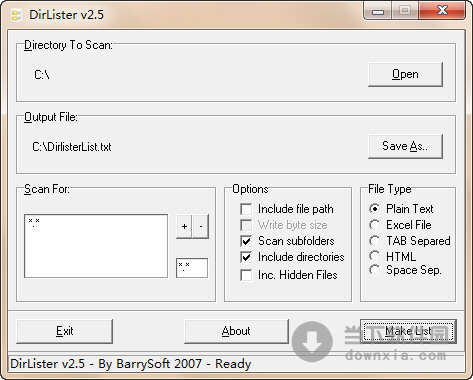
Task: Click the C:\ directory path text
Action: (x=42, y=75)
